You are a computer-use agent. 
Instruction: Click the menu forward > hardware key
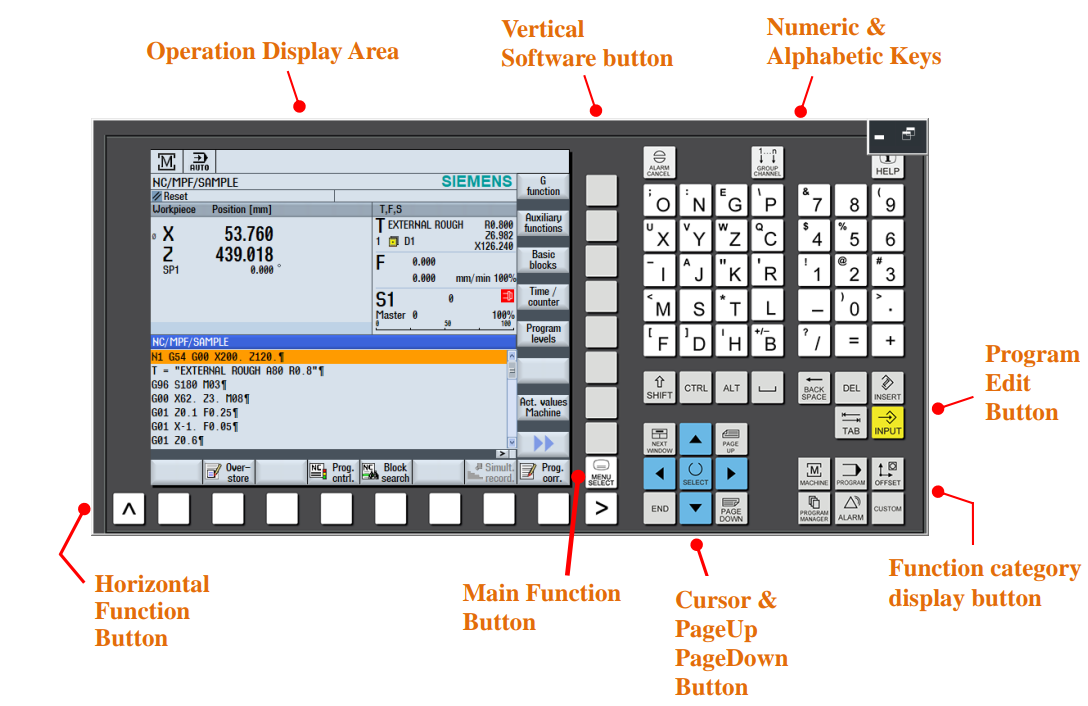coord(602,509)
